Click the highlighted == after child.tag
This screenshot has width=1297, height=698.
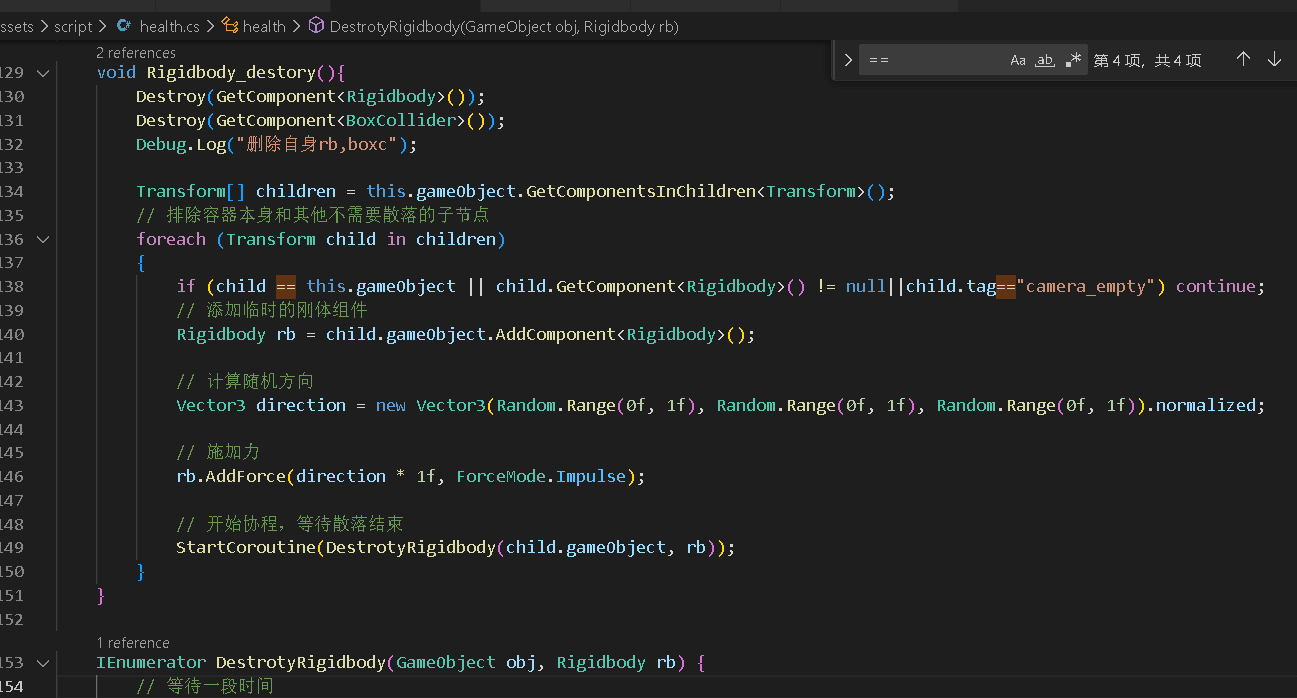1006,286
